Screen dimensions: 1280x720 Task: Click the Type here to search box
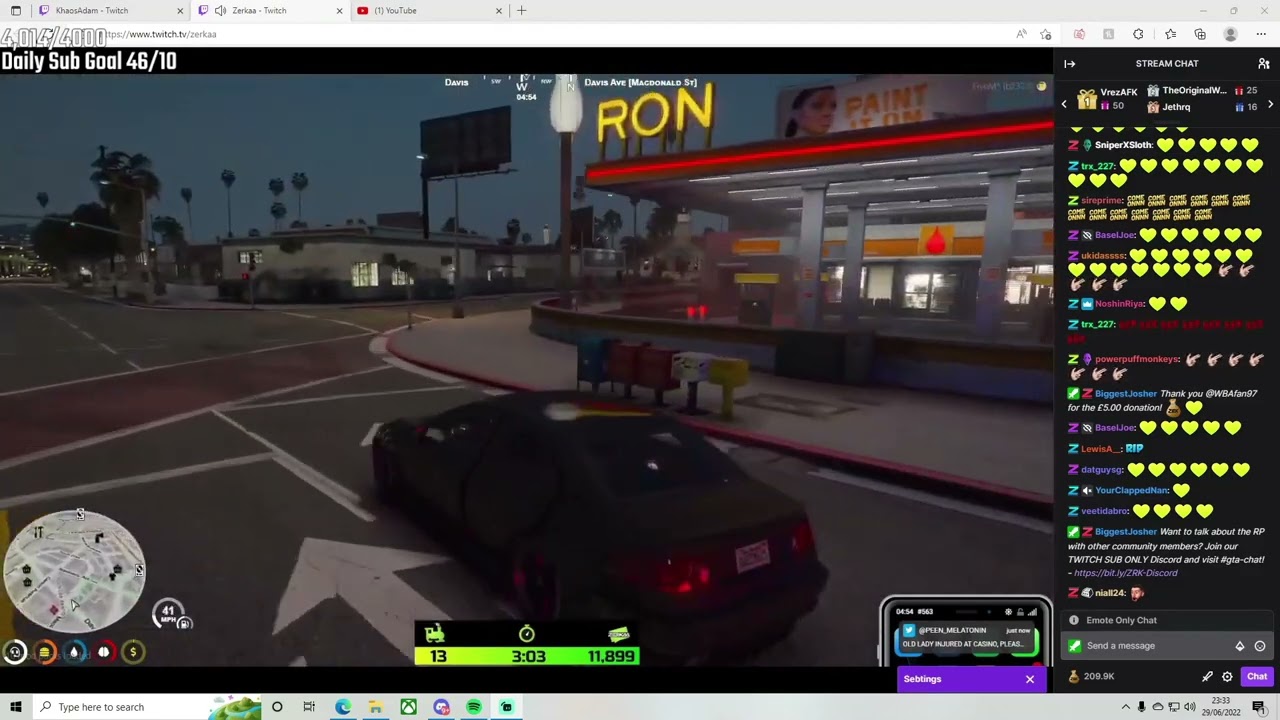[x=148, y=707]
